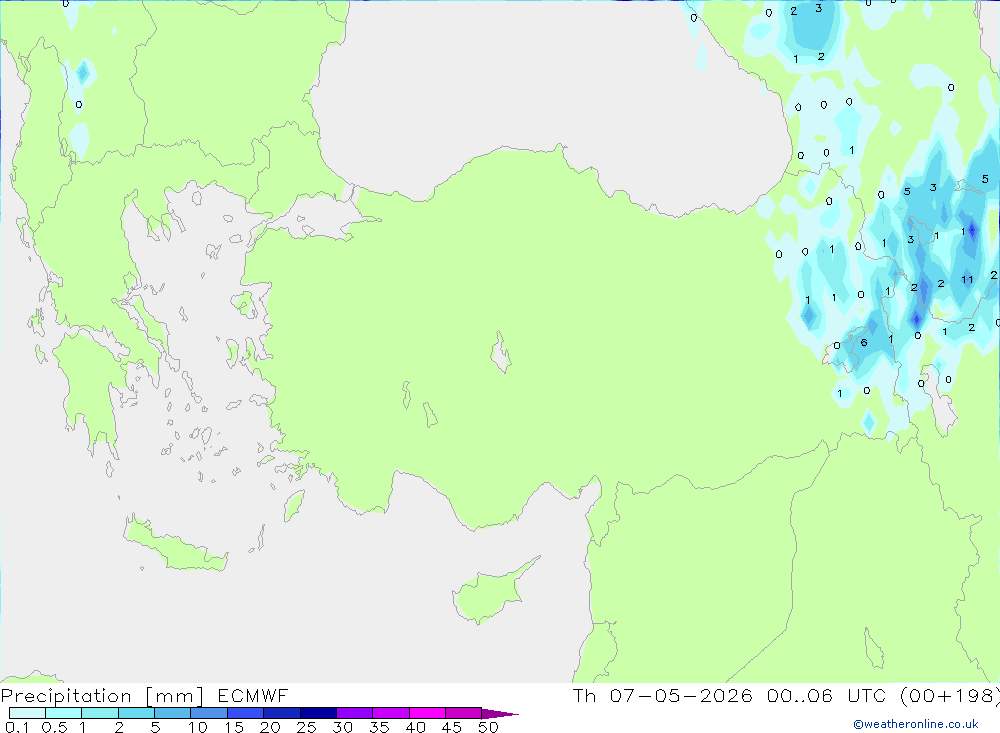Click the legend scale label "0.1"

pyautogui.click(x=17, y=727)
